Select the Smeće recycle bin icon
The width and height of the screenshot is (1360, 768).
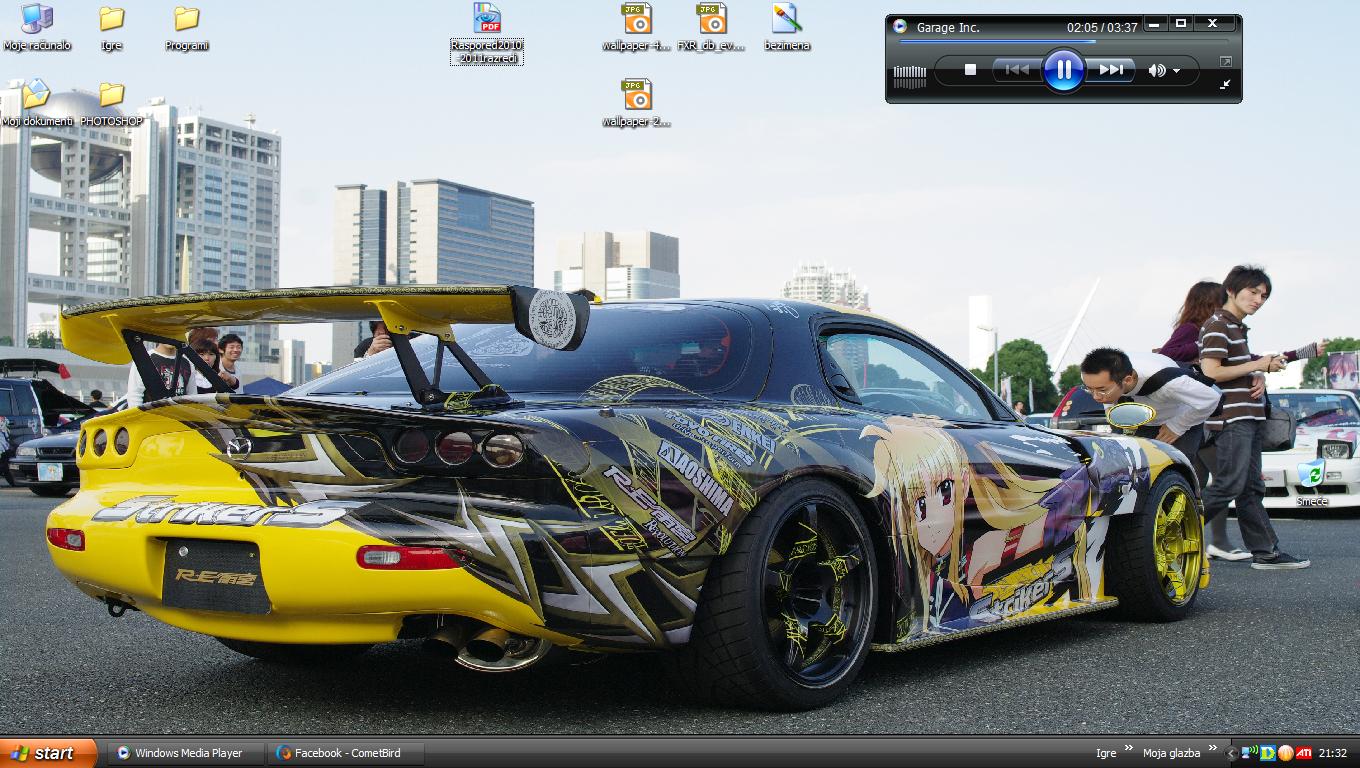click(1311, 483)
